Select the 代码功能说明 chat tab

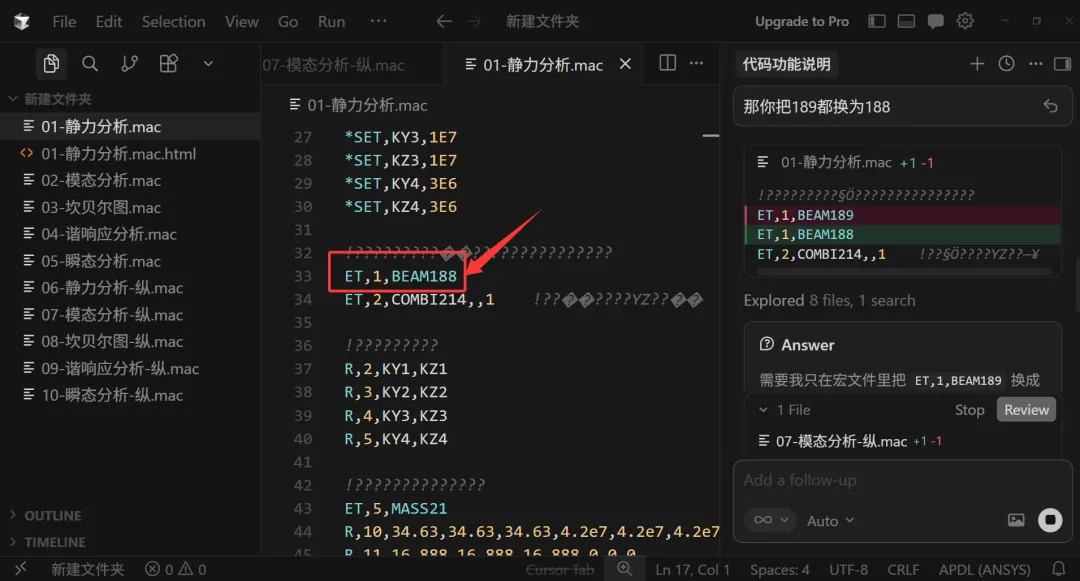tap(787, 64)
